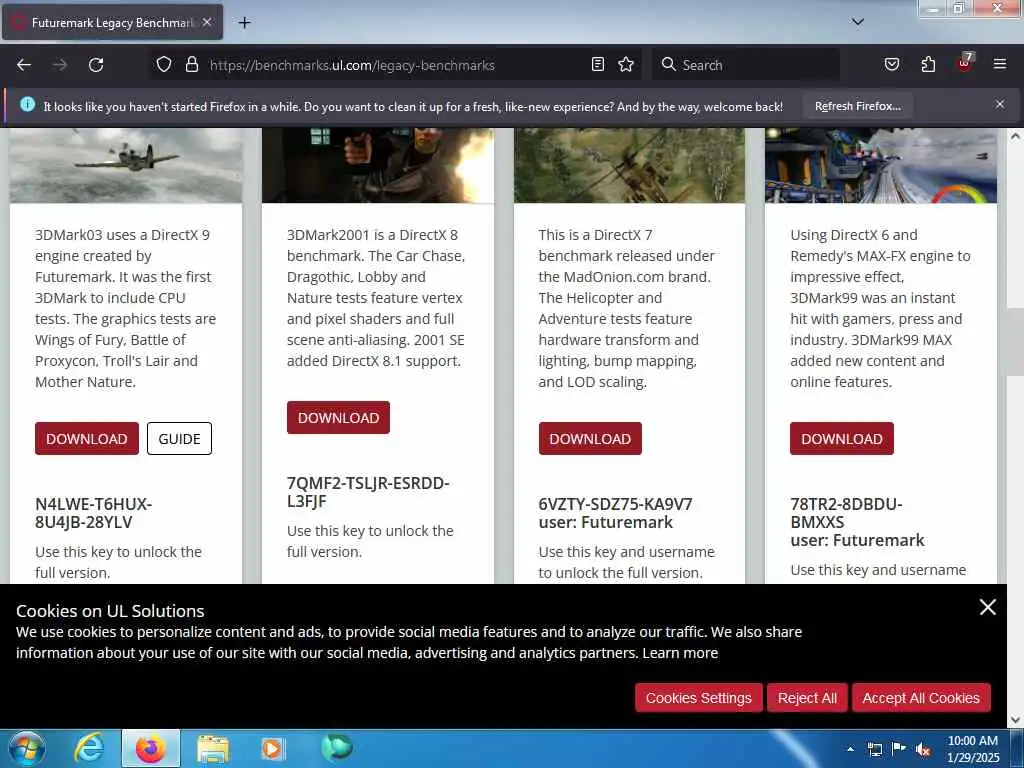The image size is (1024, 768).
Task: Click the 3DMark99 race track thumbnail
Action: [881, 165]
